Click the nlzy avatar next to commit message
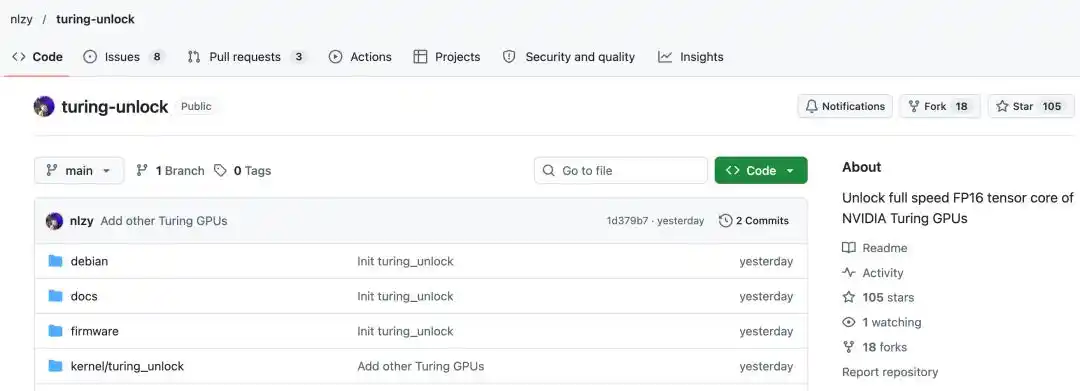The image size is (1080, 391). click(54, 221)
